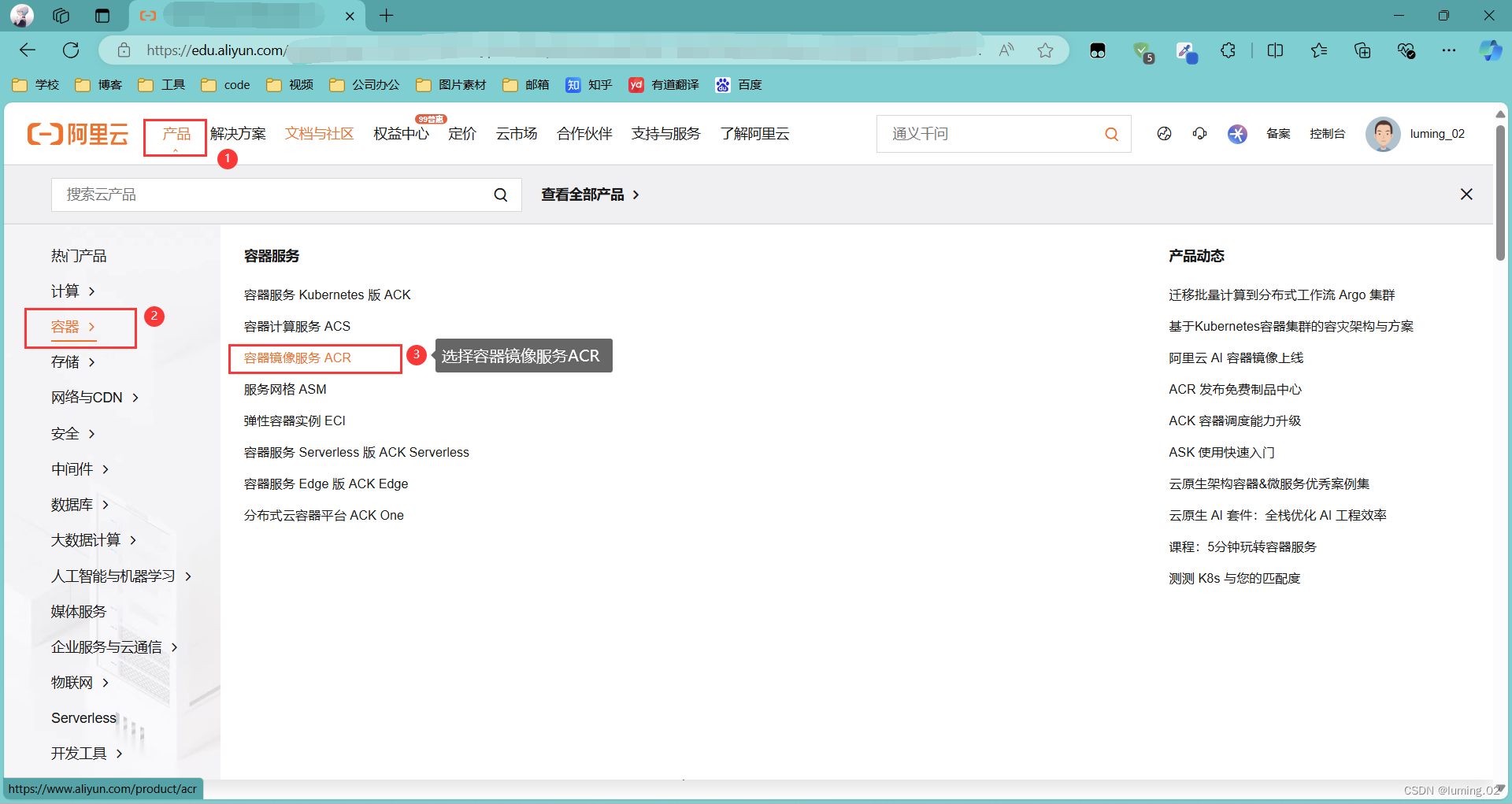Expand 存储 category
The width and height of the screenshot is (1512, 804).
[x=73, y=362]
